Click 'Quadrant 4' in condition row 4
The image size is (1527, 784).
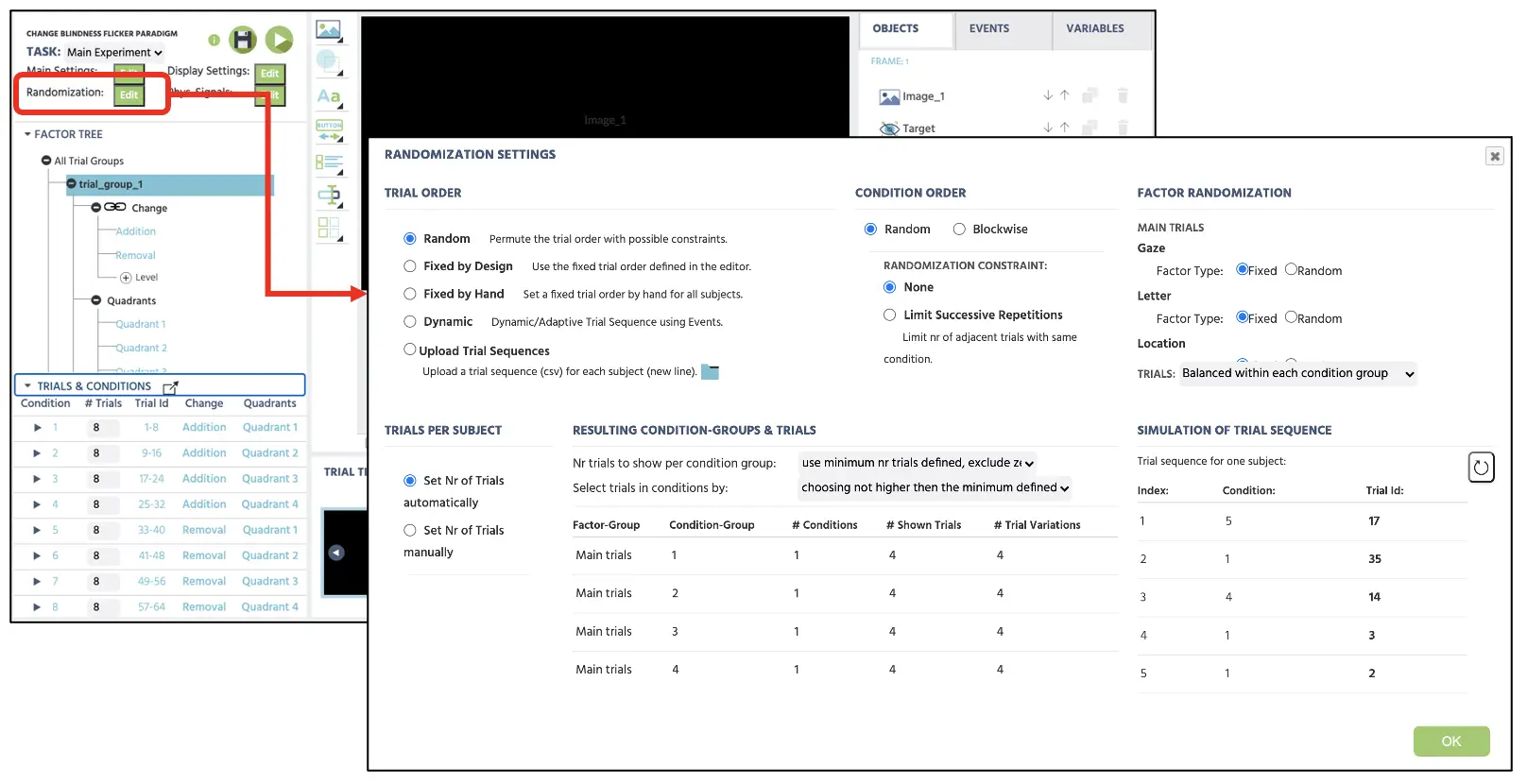pyautogui.click(x=270, y=504)
